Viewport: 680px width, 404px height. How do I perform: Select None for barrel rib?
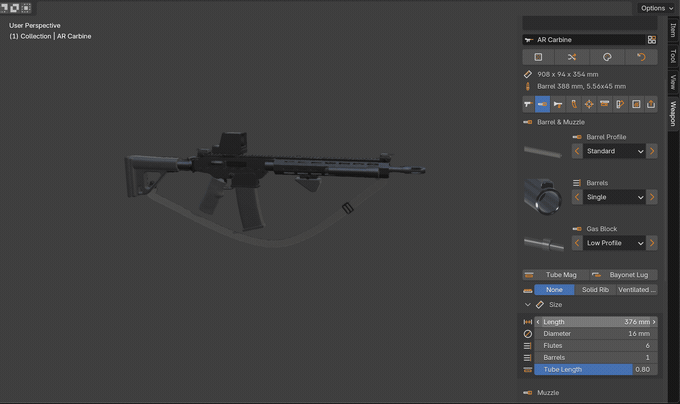pos(554,290)
